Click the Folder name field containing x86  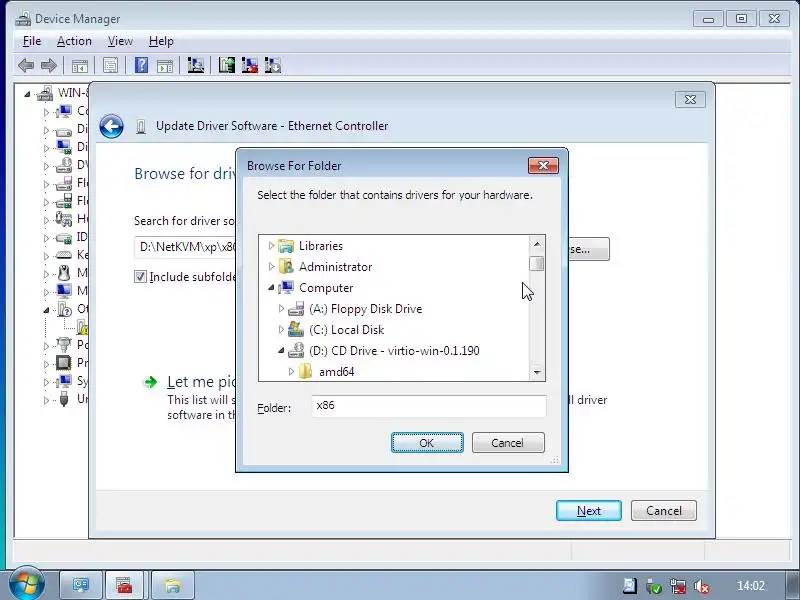pyautogui.click(x=429, y=406)
